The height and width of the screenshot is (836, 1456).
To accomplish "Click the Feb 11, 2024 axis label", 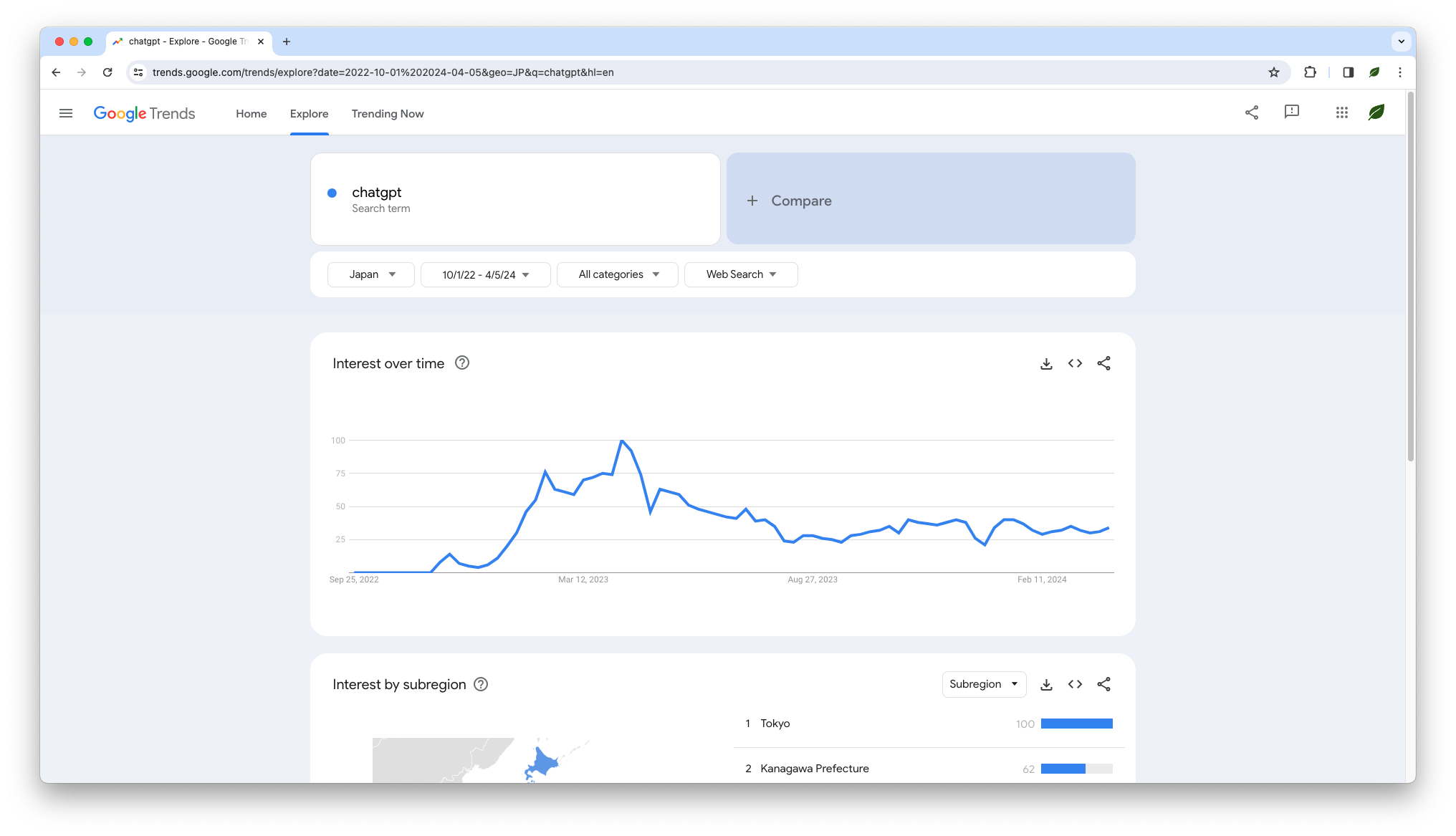I will click(x=1042, y=580).
